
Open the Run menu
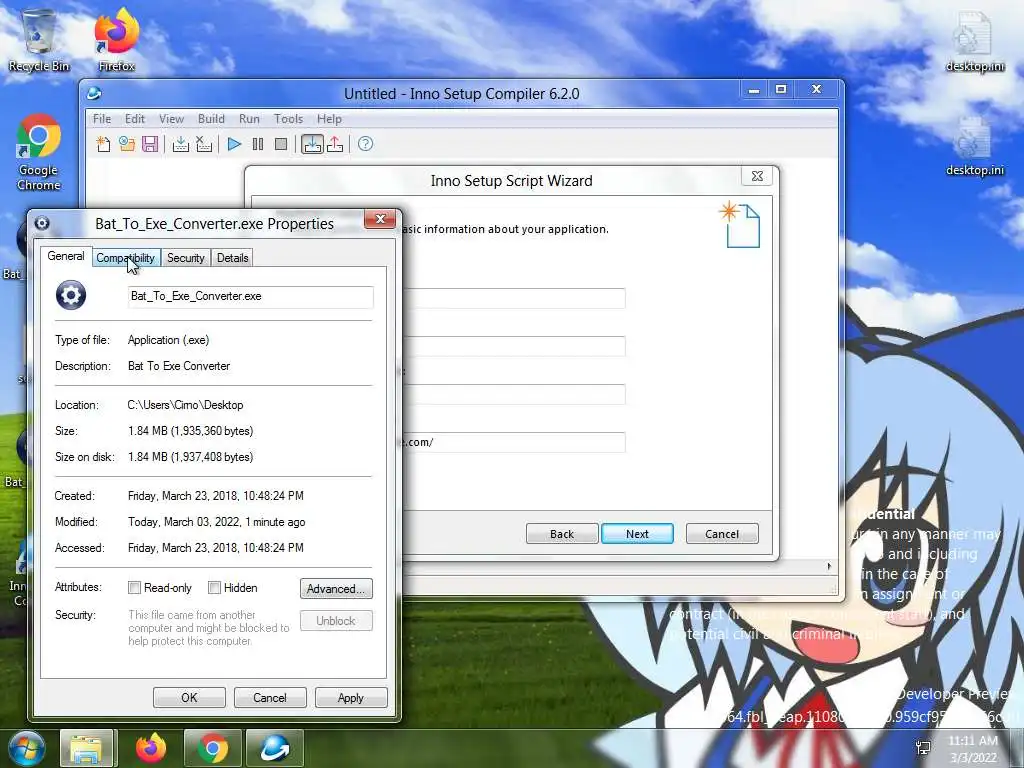(249, 119)
